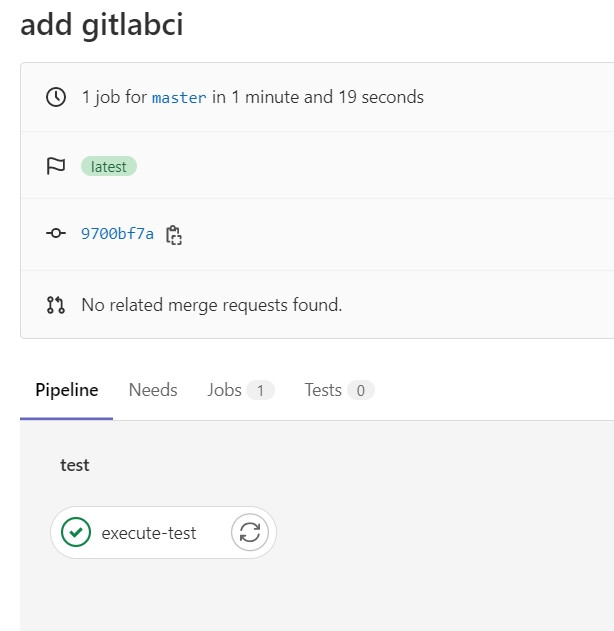614x631 pixels.
Task: Open commit 9700bf7a
Action: (x=117, y=233)
